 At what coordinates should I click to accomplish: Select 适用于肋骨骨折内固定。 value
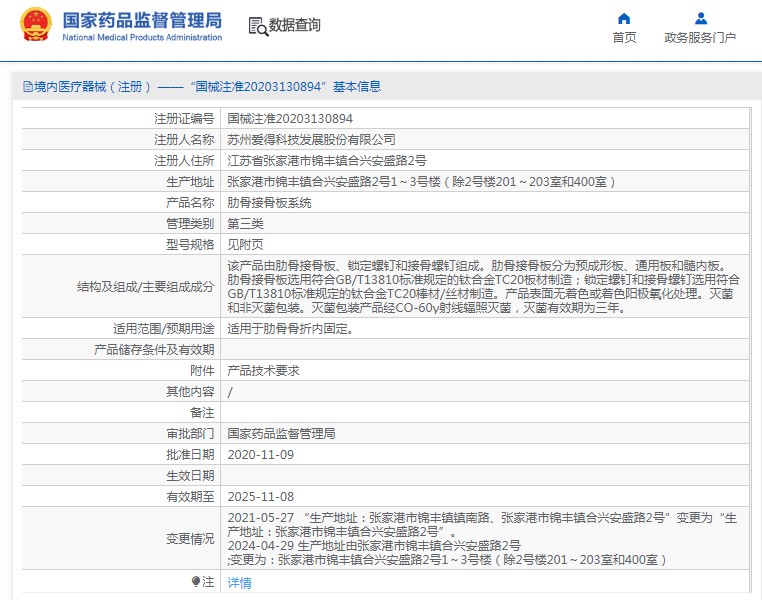point(291,328)
